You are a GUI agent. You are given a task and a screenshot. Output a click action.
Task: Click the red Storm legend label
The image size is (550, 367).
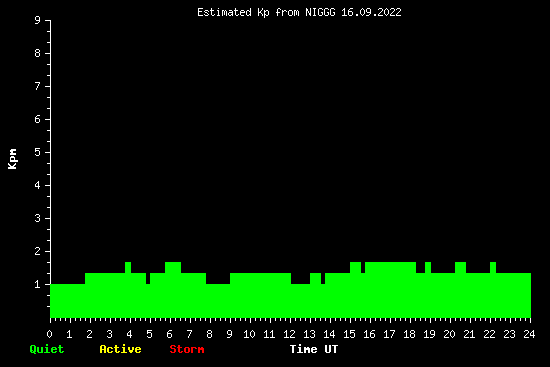187,349
